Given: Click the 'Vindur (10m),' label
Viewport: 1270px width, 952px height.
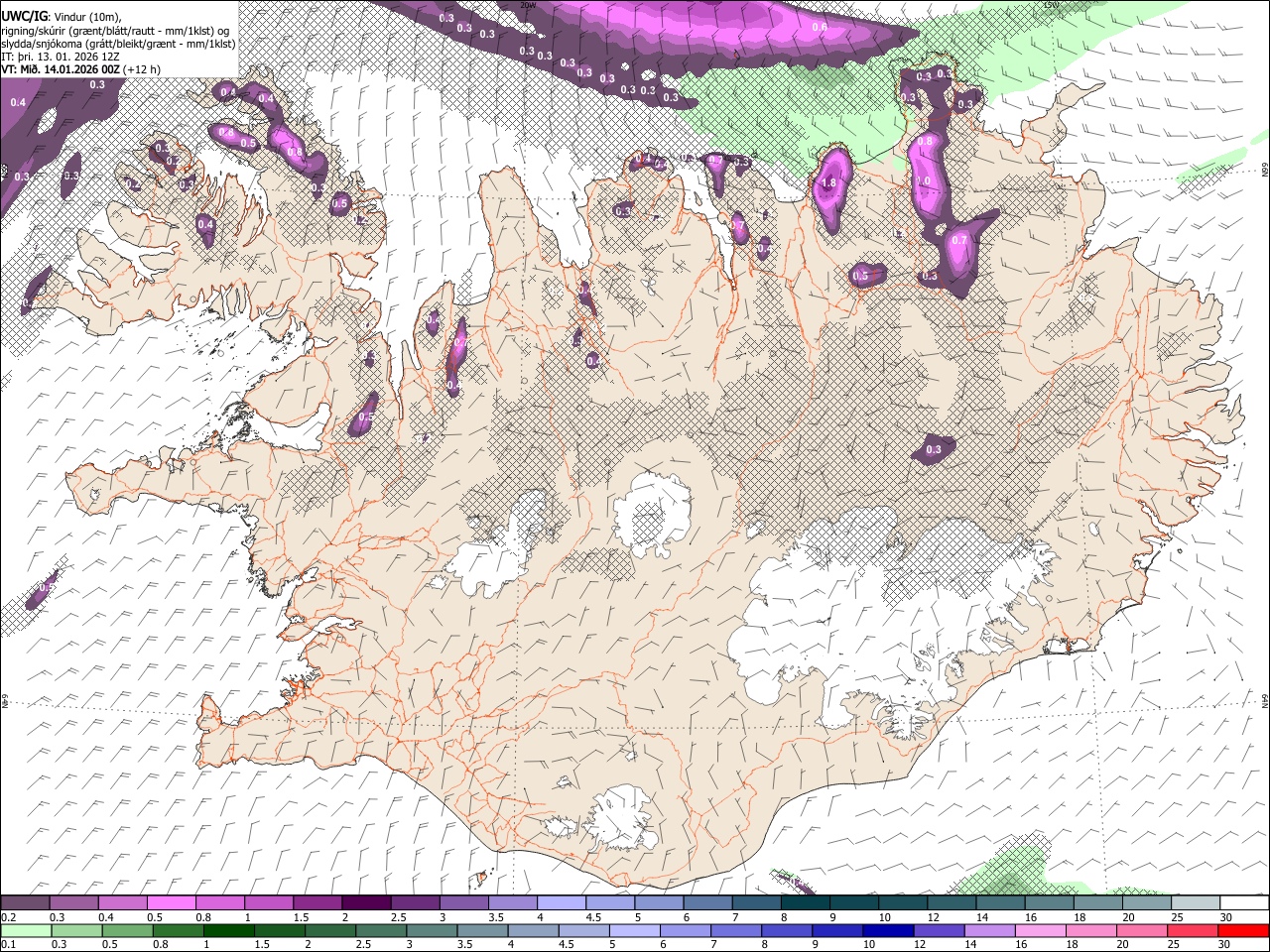Looking at the screenshot, I should (86, 16).
